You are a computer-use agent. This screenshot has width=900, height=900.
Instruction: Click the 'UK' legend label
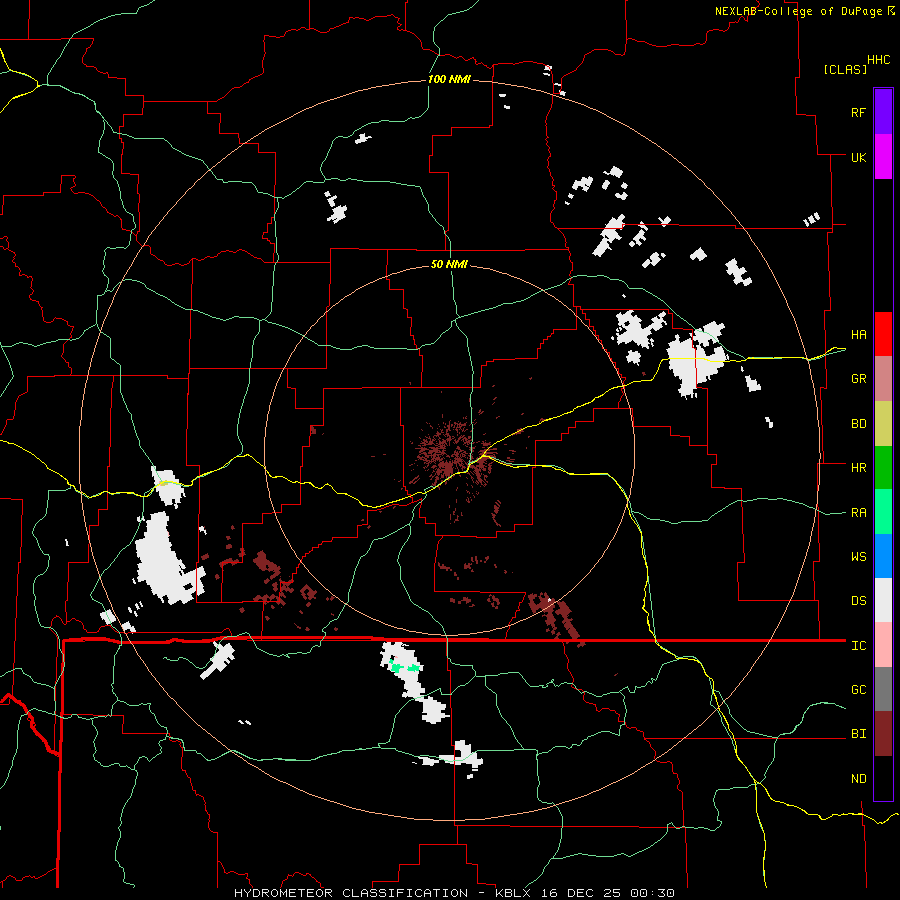858,158
